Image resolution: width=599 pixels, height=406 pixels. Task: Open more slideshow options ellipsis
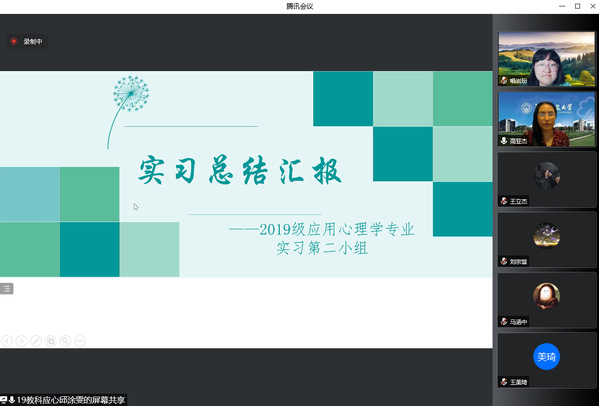[80, 340]
